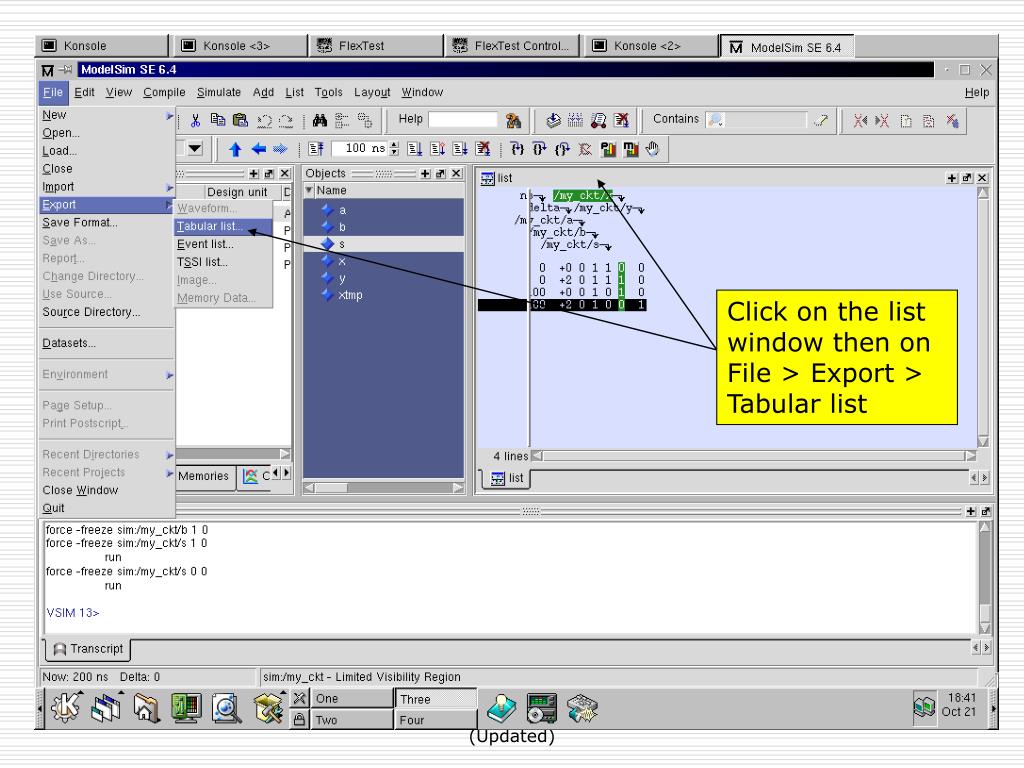
Task: Click the Objects pane horizontal scrollbar
Action: tap(383, 488)
